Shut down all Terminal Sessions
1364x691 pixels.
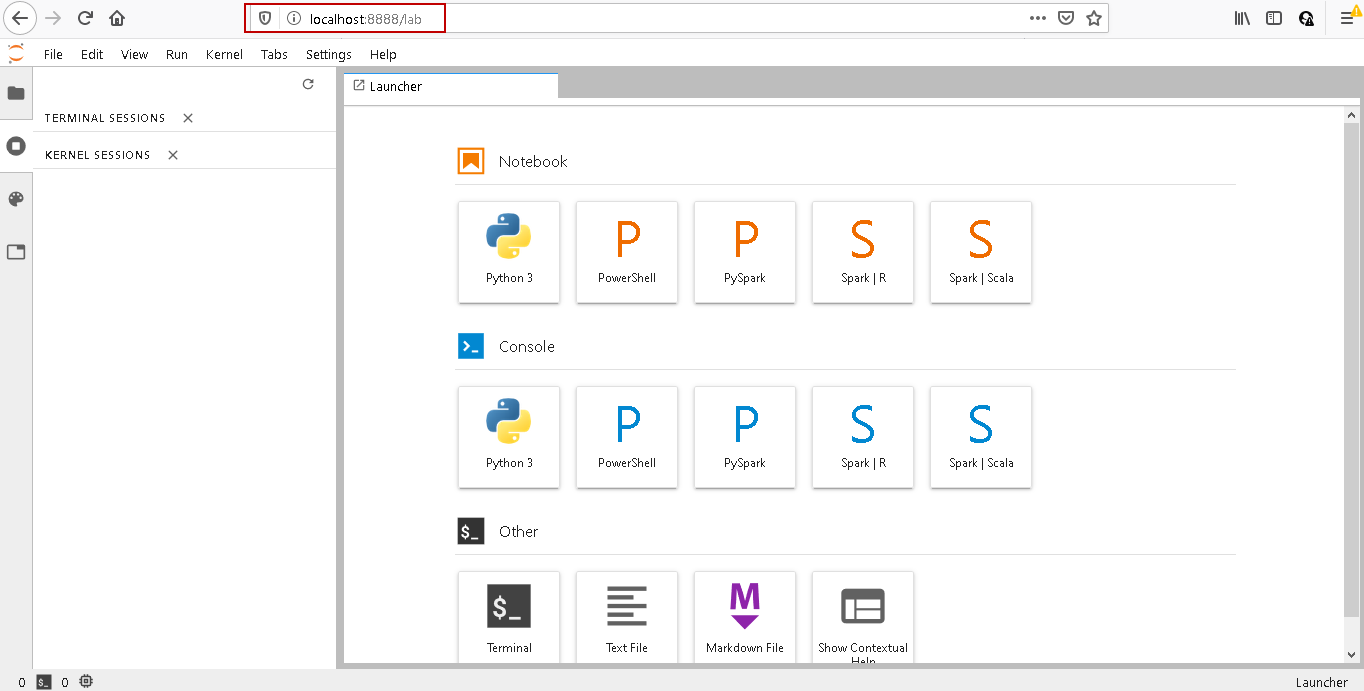tap(186, 118)
